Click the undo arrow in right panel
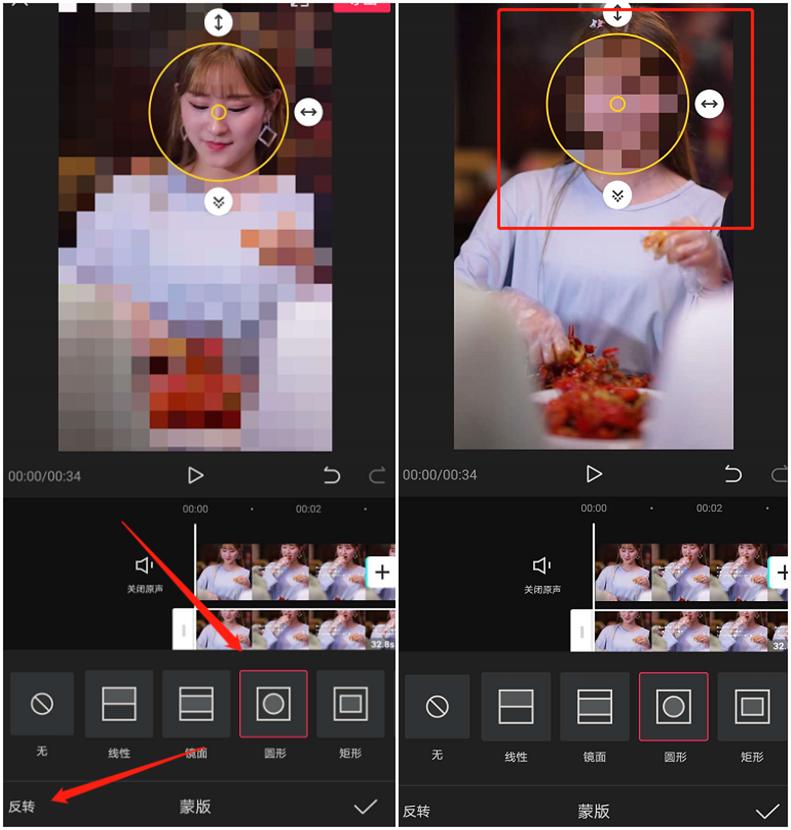Screen dimensions: 791x830 click(x=733, y=474)
